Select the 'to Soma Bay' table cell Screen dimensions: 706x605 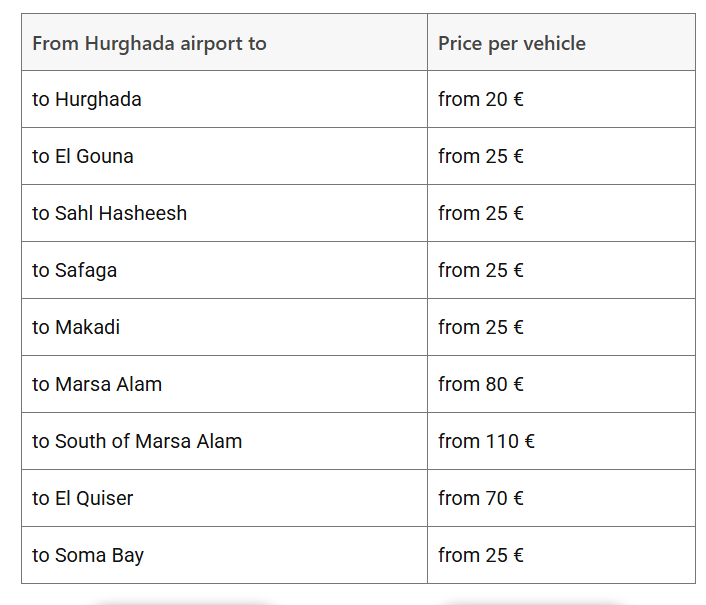88,555
